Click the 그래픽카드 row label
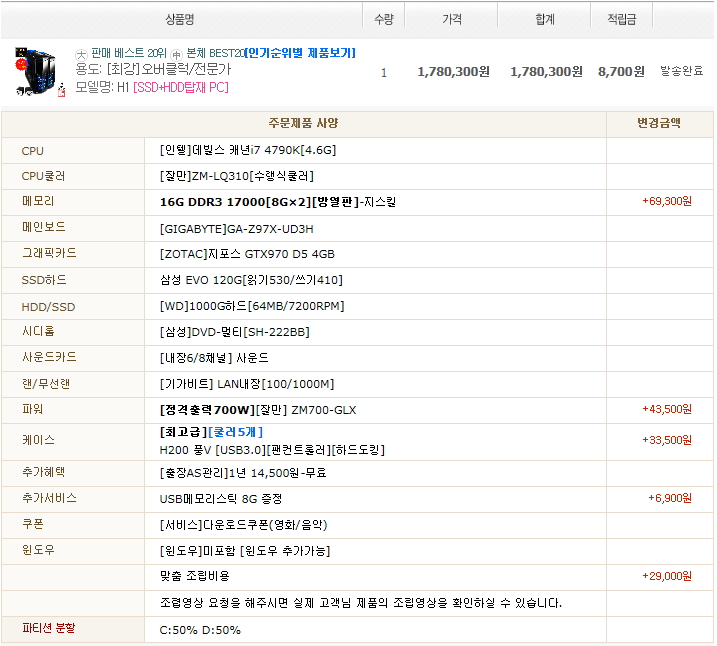This screenshot has width=717, height=646. click(49, 253)
